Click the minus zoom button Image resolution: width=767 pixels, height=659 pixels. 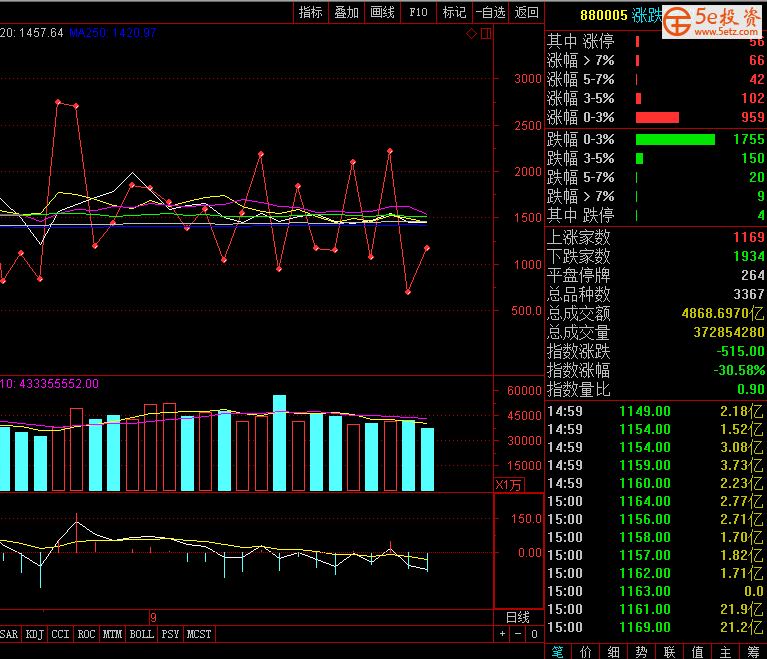pyautogui.click(x=518, y=634)
